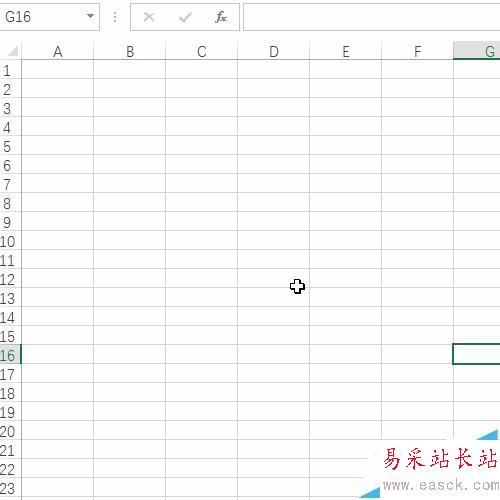Select row 14 header
This screenshot has width=500, height=500.
[x=10, y=317]
